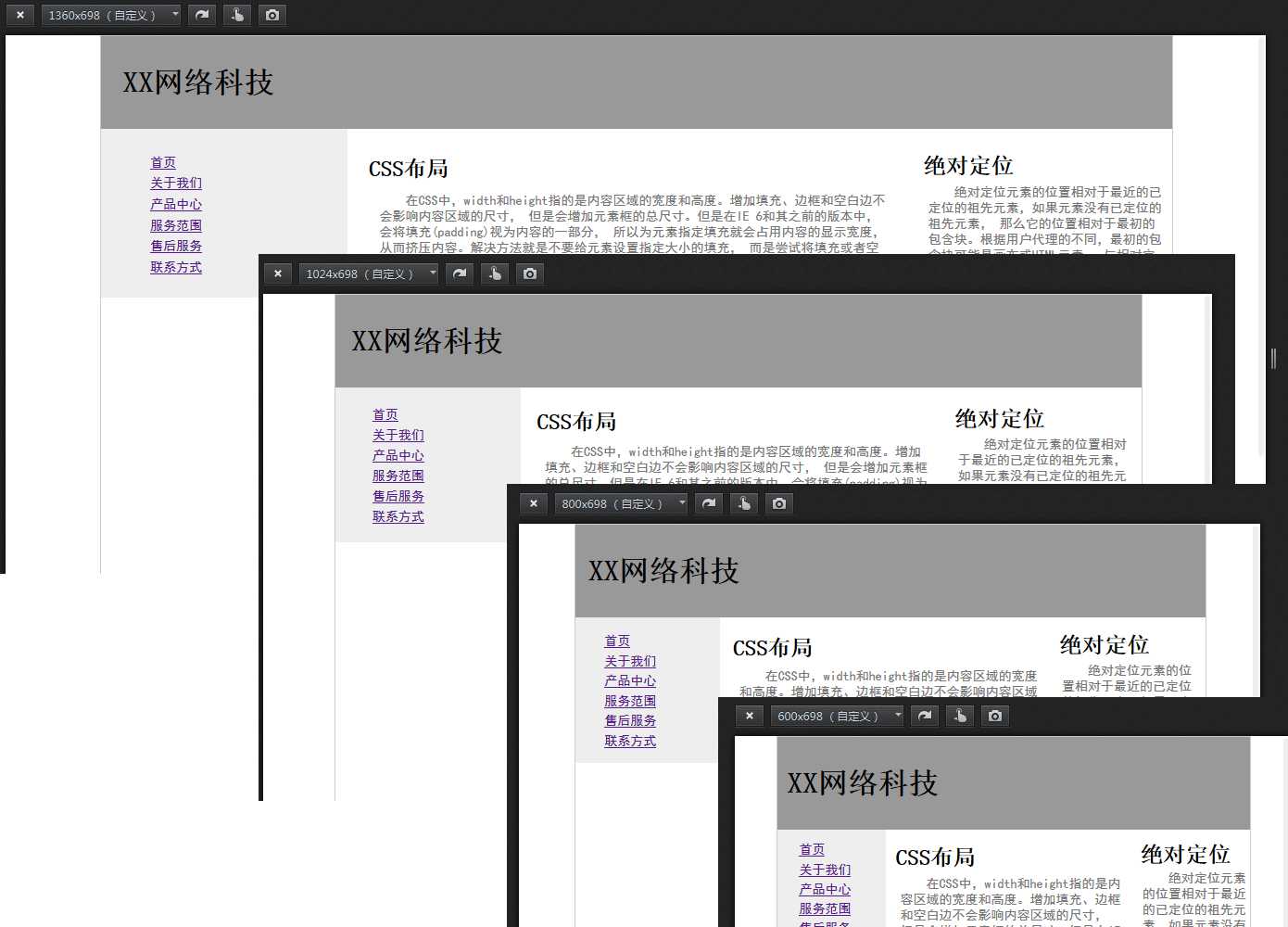Open 服务范围 link in 800x698 view

pyautogui.click(x=630, y=701)
